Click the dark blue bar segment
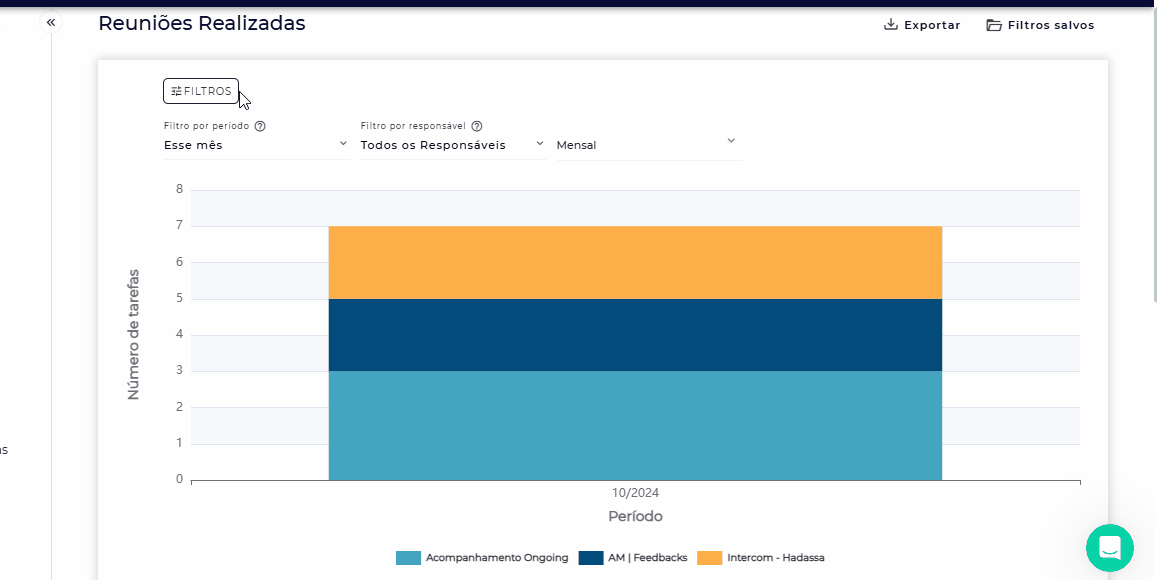The image size is (1157, 580). point(635,335)
